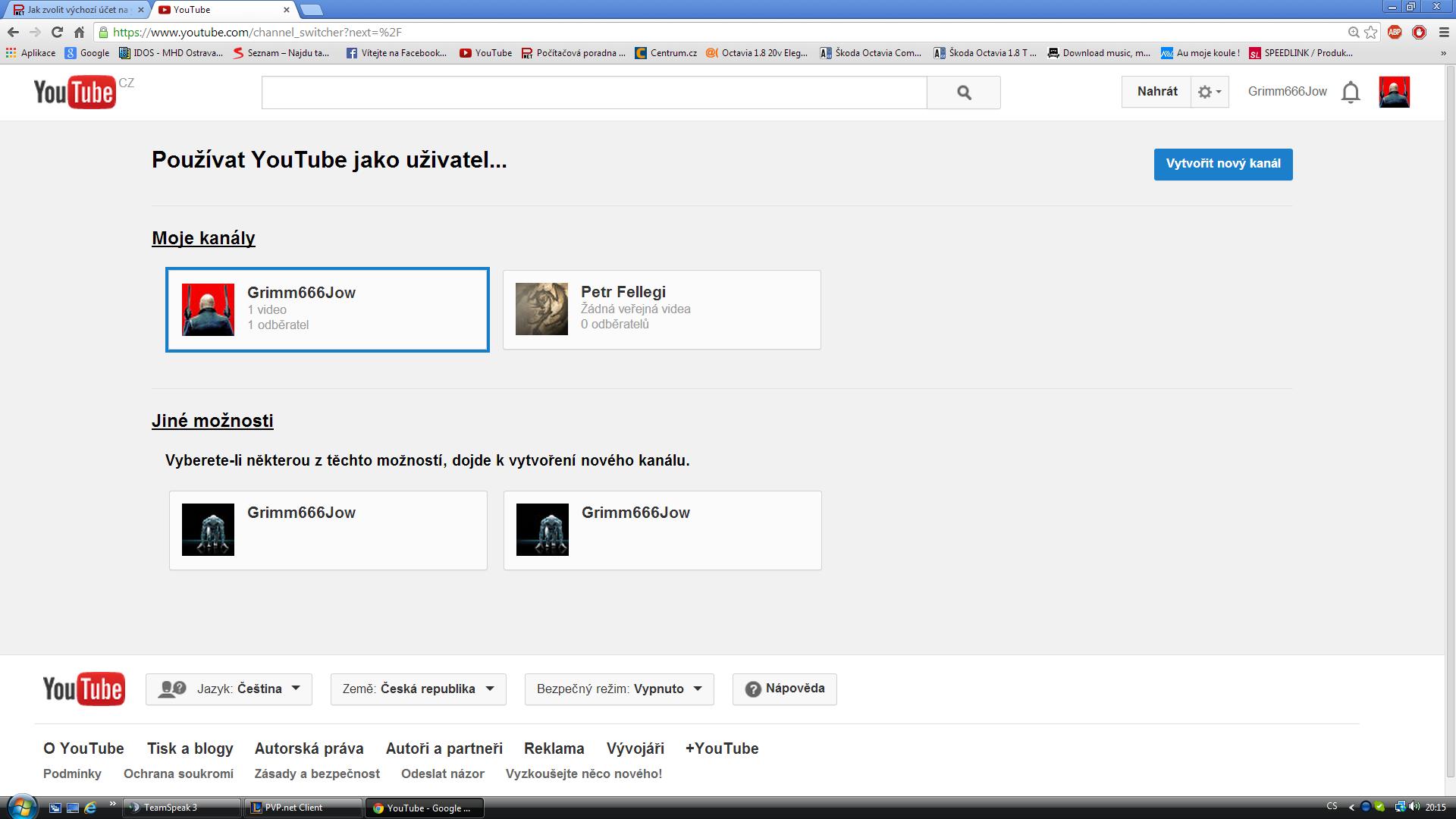
Task: Reload the page with the refresh icon
Action: (57, 32)
